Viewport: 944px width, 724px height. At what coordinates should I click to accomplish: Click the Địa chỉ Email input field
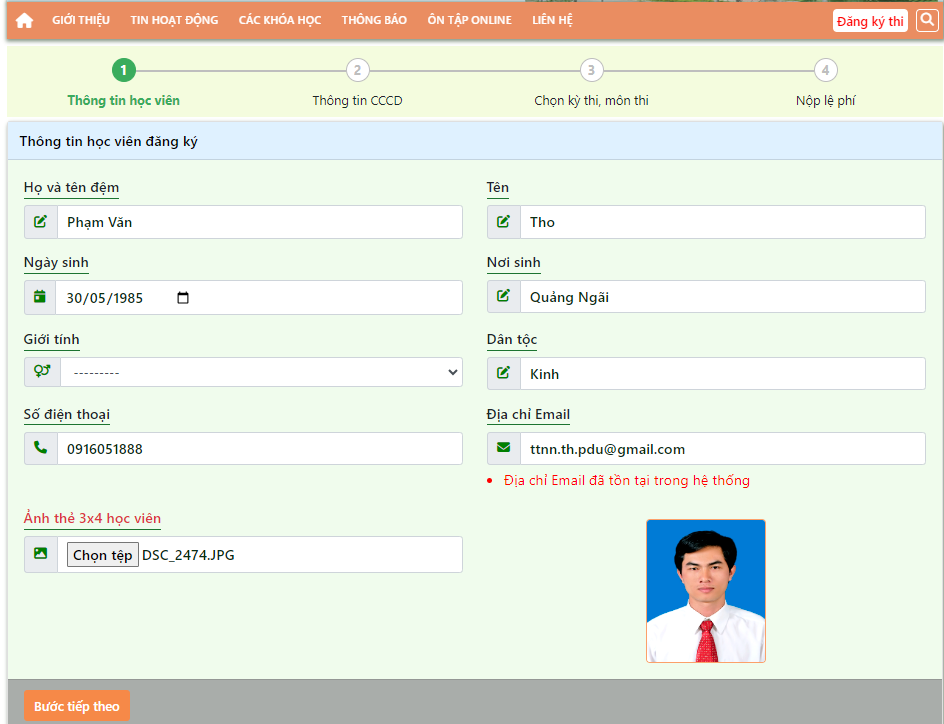(x=722, y=449)
